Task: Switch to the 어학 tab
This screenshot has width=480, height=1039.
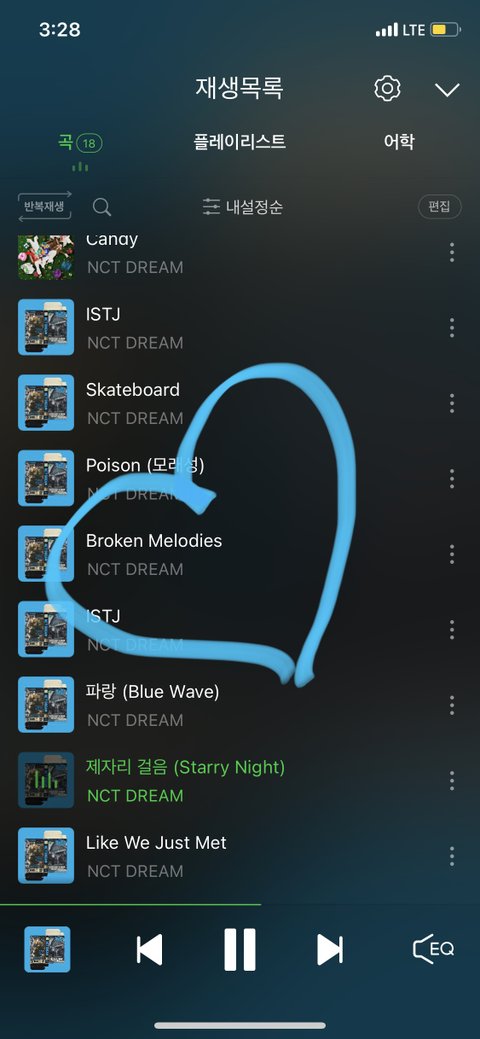Action: (399, 141)
